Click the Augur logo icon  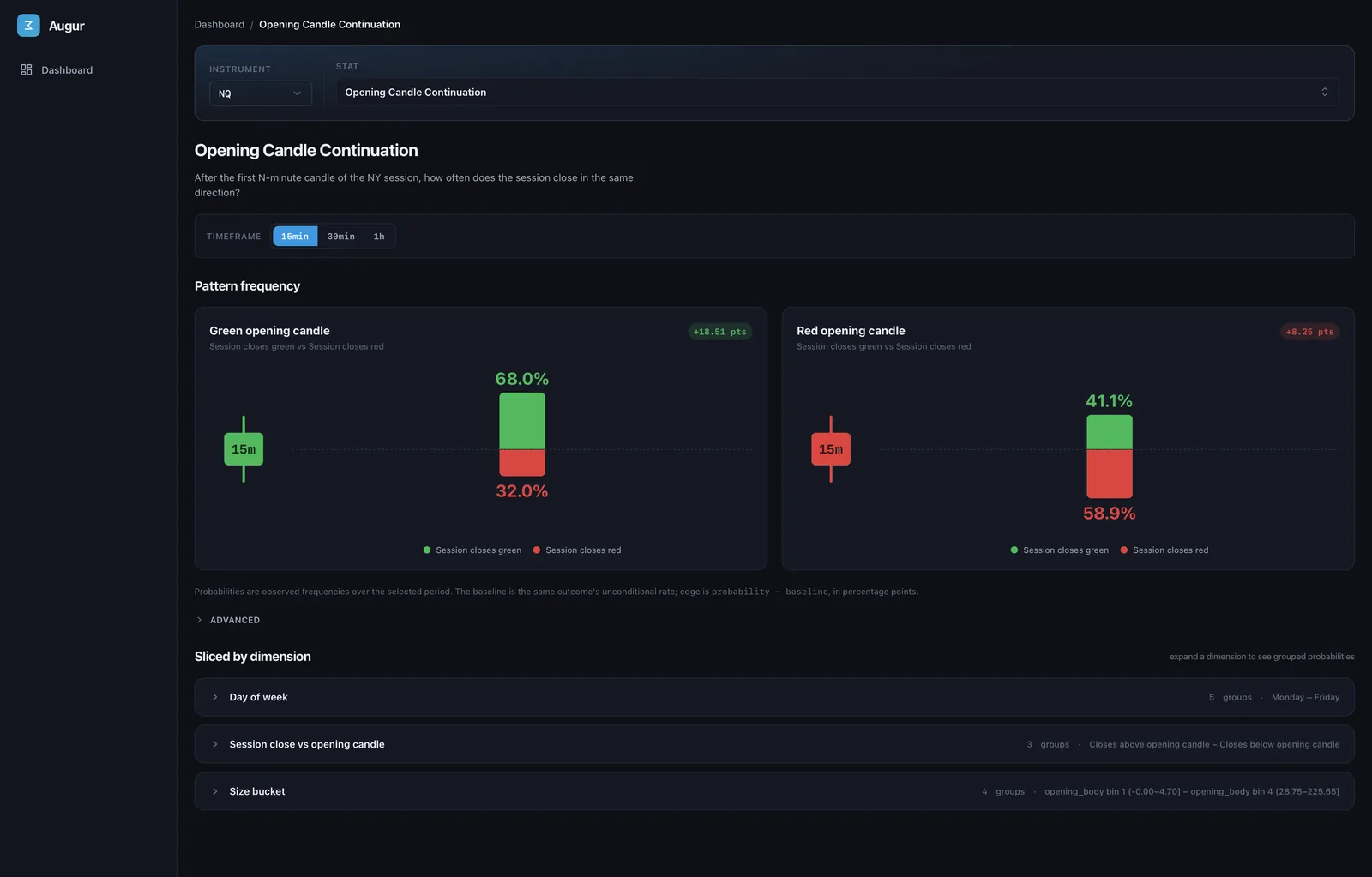pos(28,26)
